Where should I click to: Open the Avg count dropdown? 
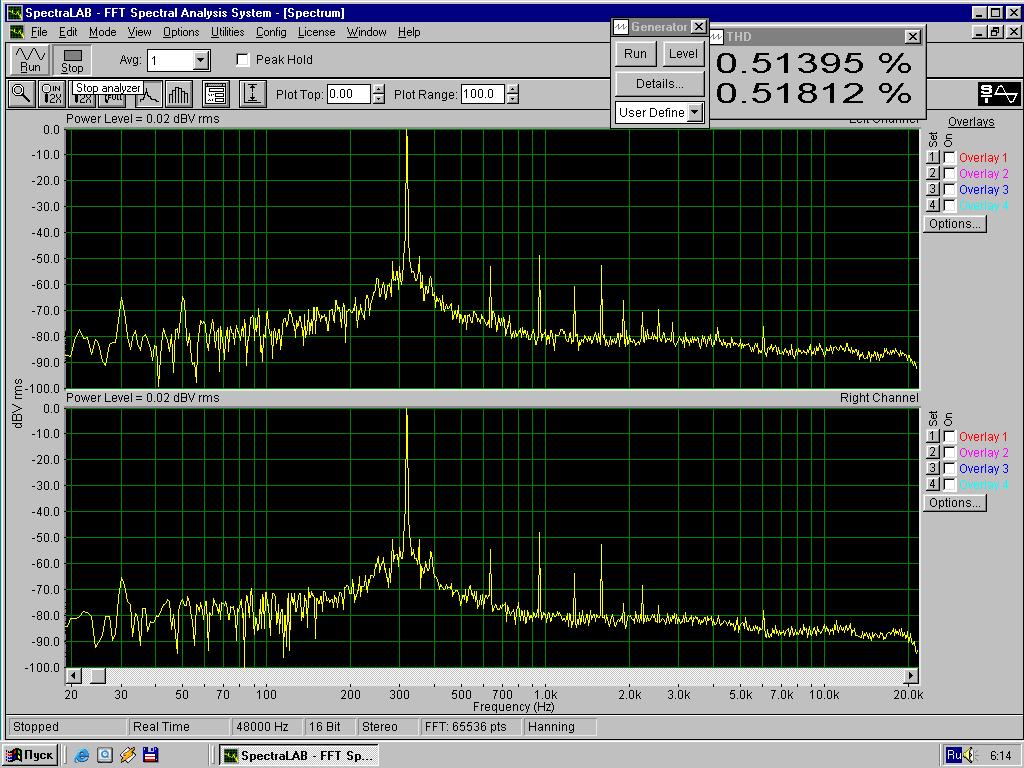click(x=201, y=61)
